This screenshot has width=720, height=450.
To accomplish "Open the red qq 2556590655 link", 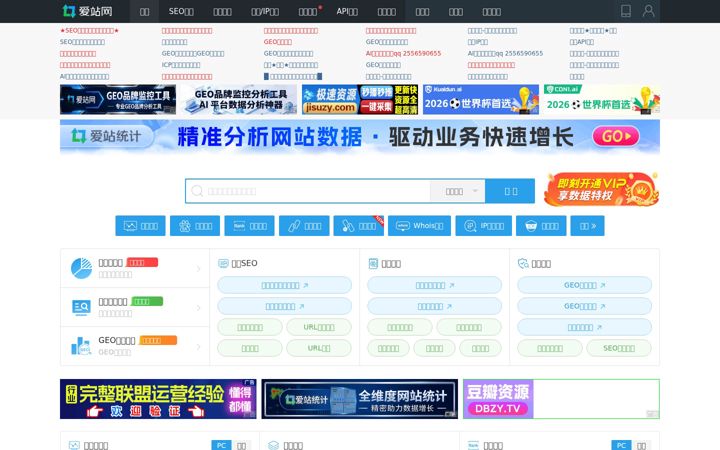I will pyautogui.click(x=403, y=53).
